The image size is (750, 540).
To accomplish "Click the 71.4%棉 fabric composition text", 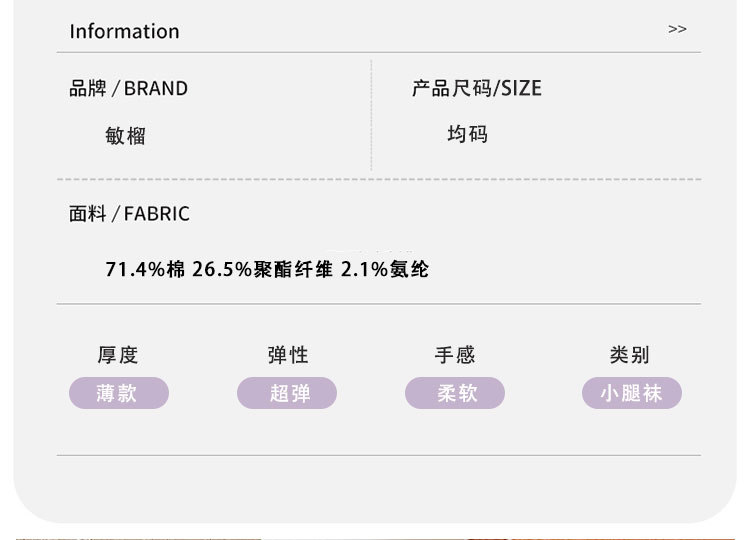I will tap(145, 269).
